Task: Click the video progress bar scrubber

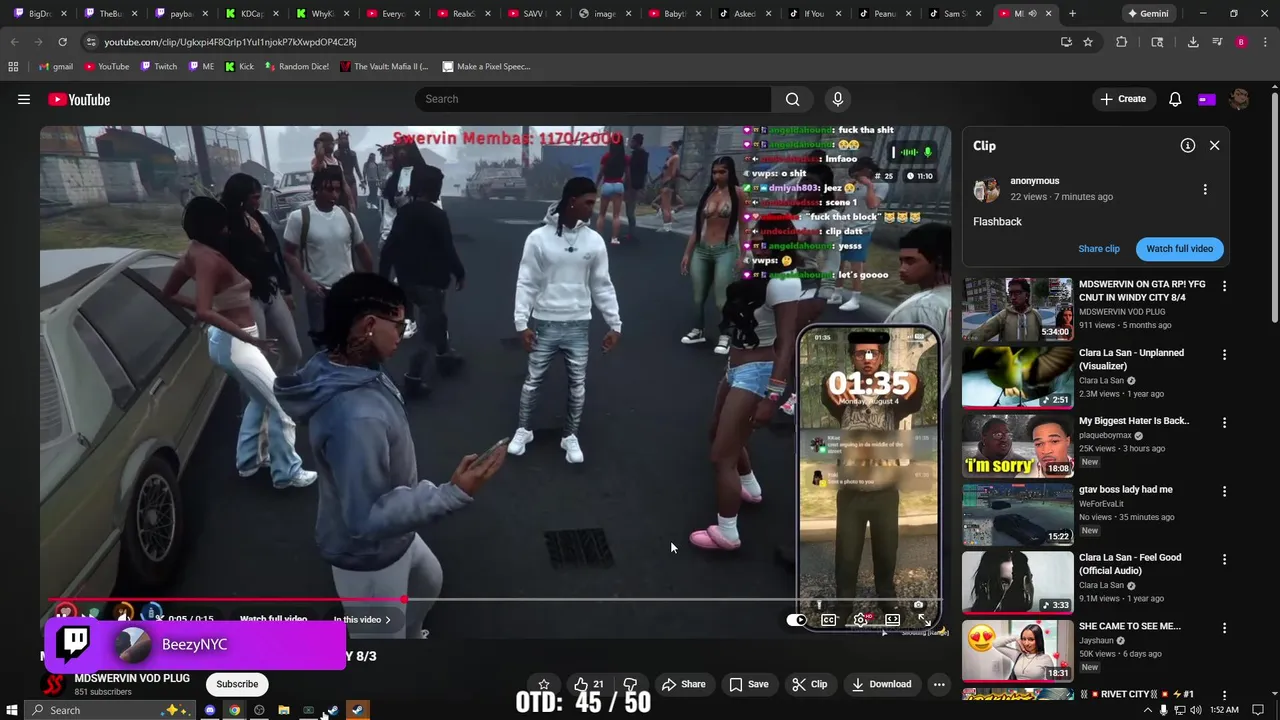Action: click(x=403, y=600)
